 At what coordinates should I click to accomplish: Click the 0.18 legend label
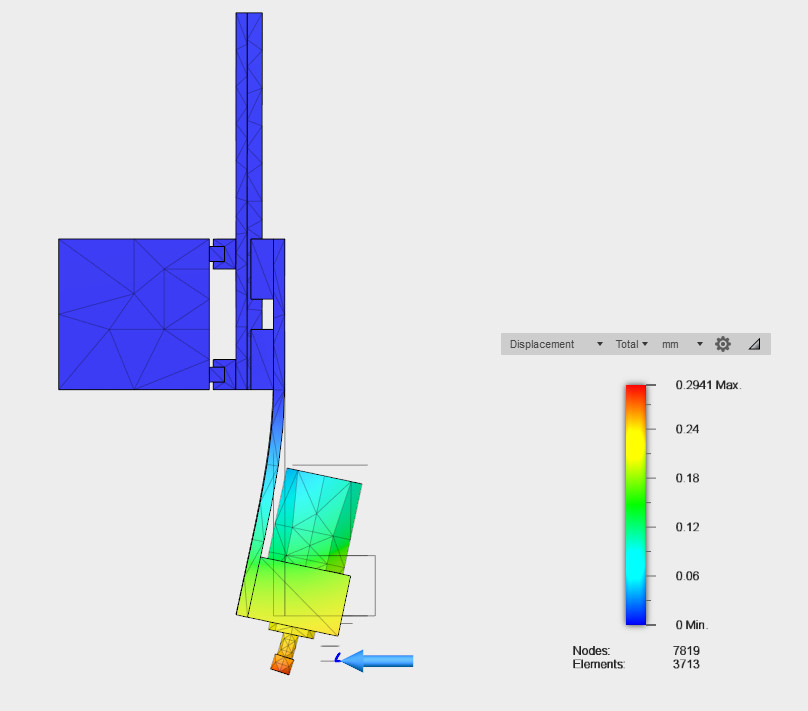(x=687, y=478)
